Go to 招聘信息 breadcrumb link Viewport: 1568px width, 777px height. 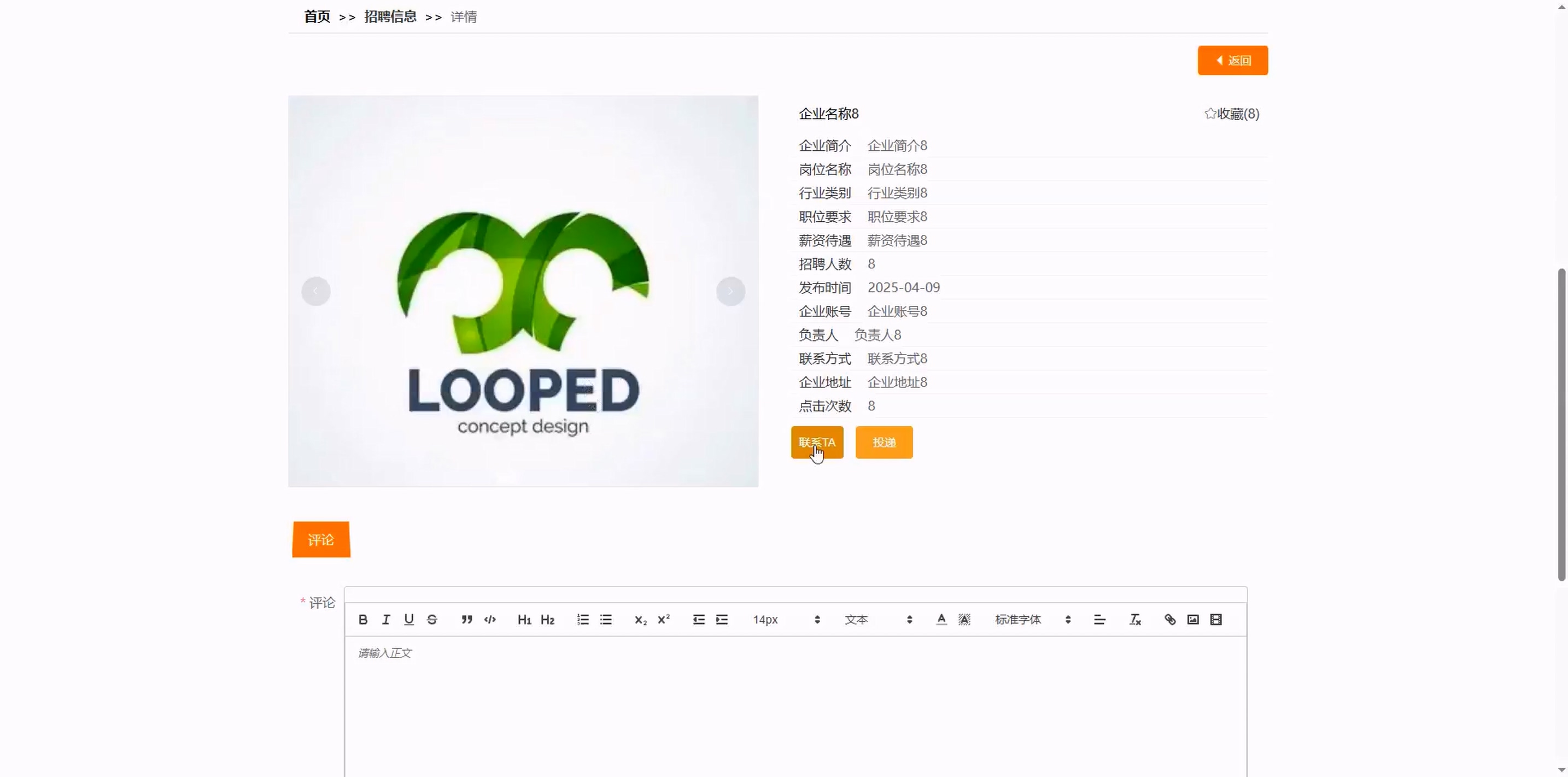click(390, 16)
